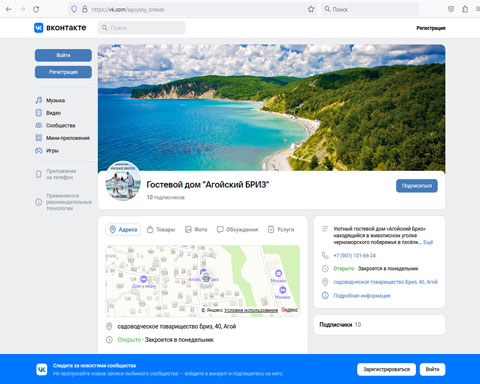Viewport: 480px width, 384px height.
Task: Click the browser Поиск search box
Action: tap(370, 9)
